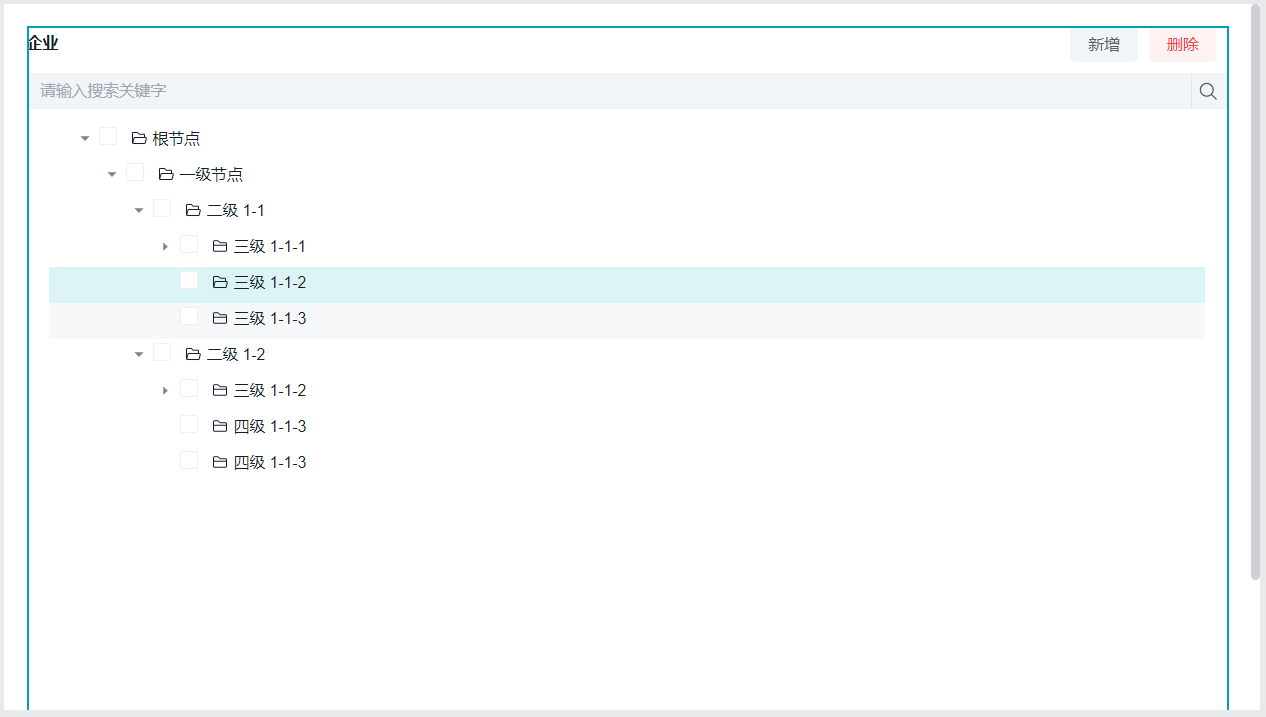Collapse the 二级 1-2 node

pyautogui.click(x=139, y=354)
